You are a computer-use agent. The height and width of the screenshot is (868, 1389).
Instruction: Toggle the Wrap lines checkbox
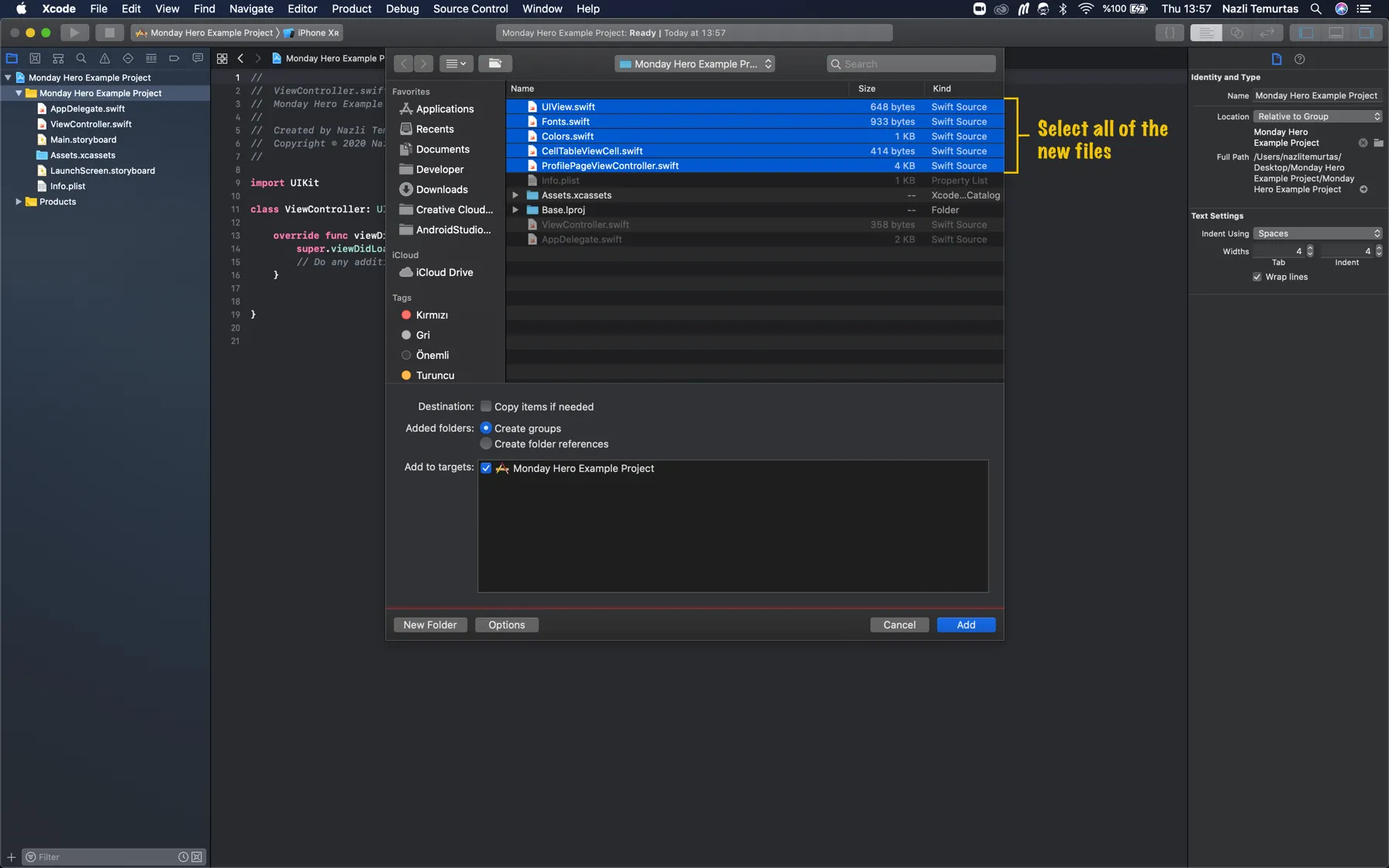1257,277
